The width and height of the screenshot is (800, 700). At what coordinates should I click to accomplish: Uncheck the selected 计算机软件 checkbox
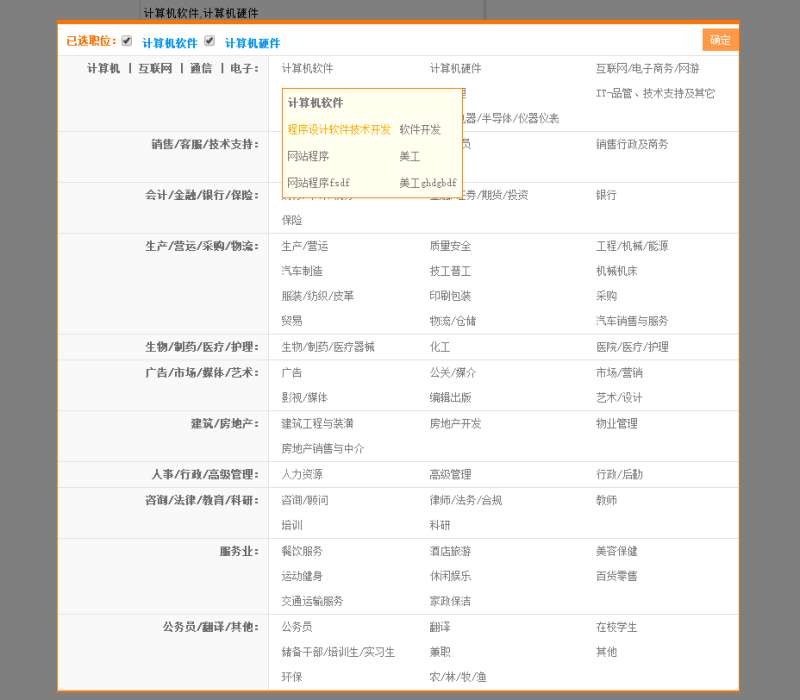coord(127,41)
